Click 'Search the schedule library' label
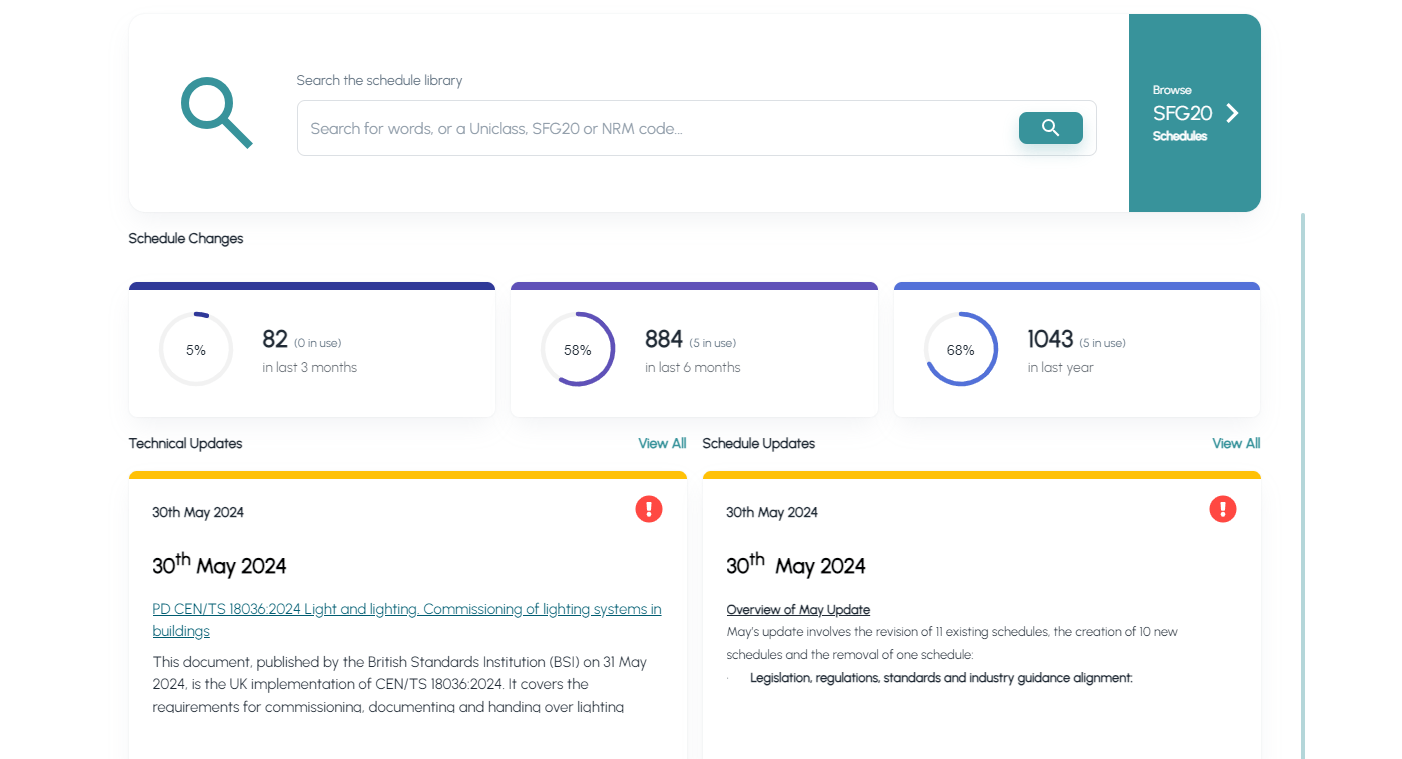This screenshot has width=1402, height=759. 379,80
